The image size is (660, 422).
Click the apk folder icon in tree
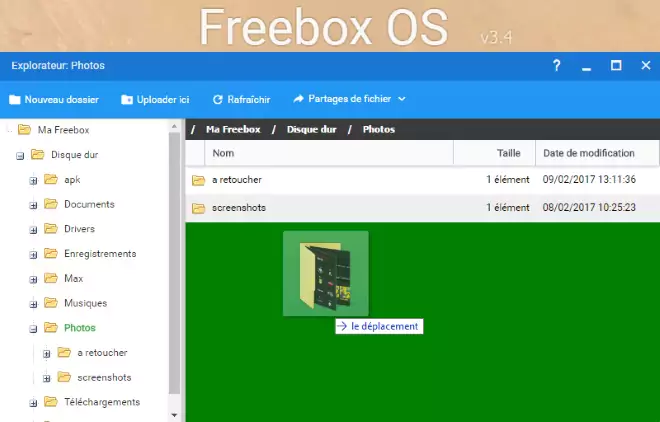click(x=51, y=179)
